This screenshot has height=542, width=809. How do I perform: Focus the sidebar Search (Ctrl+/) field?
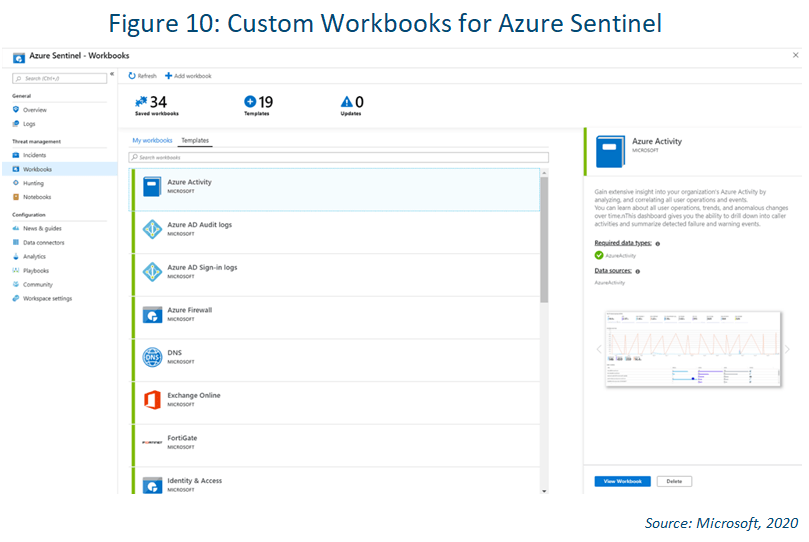[x=60, y=78]
